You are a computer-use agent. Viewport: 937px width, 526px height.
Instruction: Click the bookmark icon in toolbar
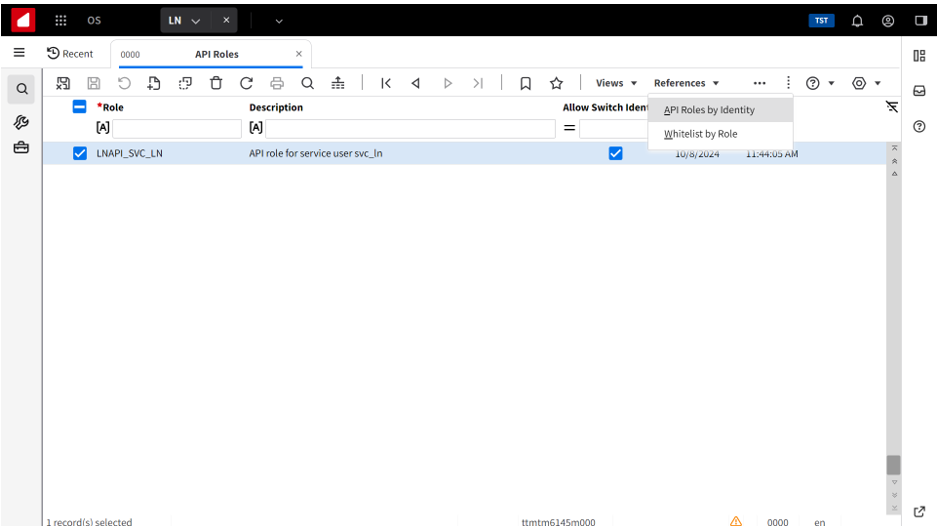525,84
